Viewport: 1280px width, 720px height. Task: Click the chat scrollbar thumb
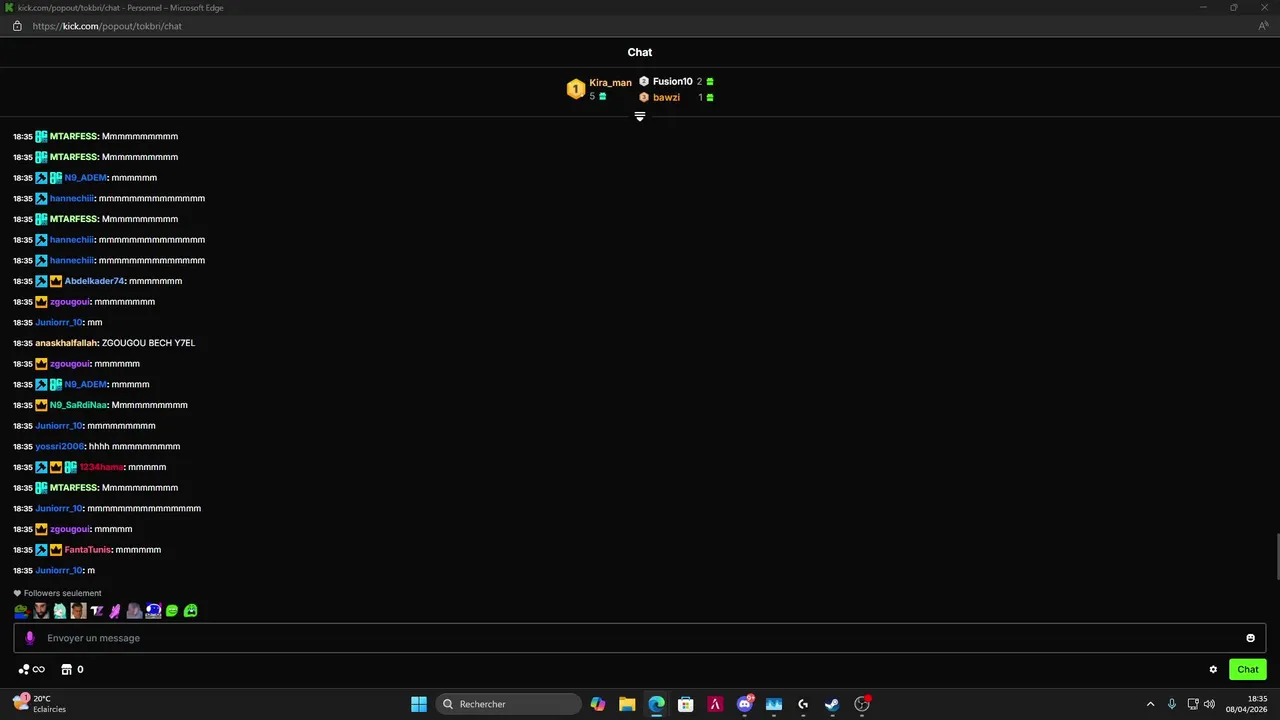tap(1276, 557)
